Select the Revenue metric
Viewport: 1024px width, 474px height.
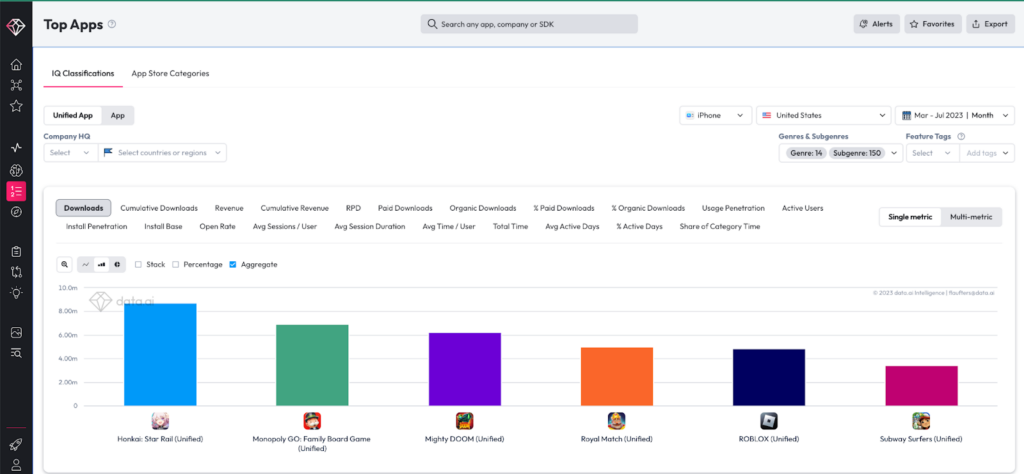[x=229, y=208]
